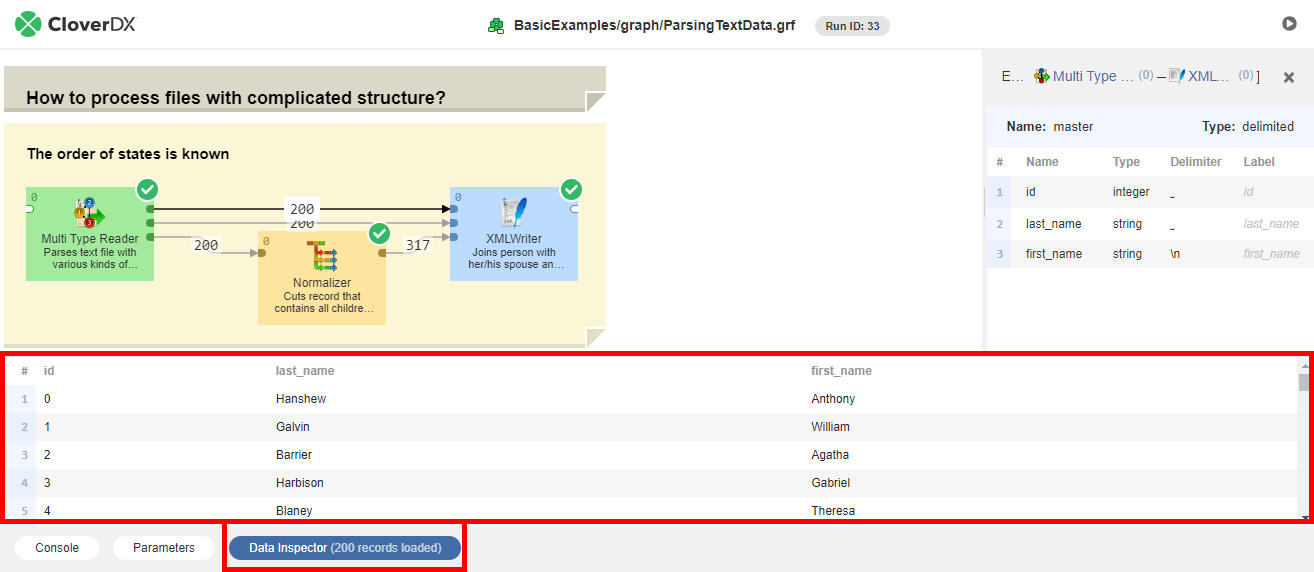Select the Normalizer component icon
Viewport: 1314px width, 572px height.
321,257
